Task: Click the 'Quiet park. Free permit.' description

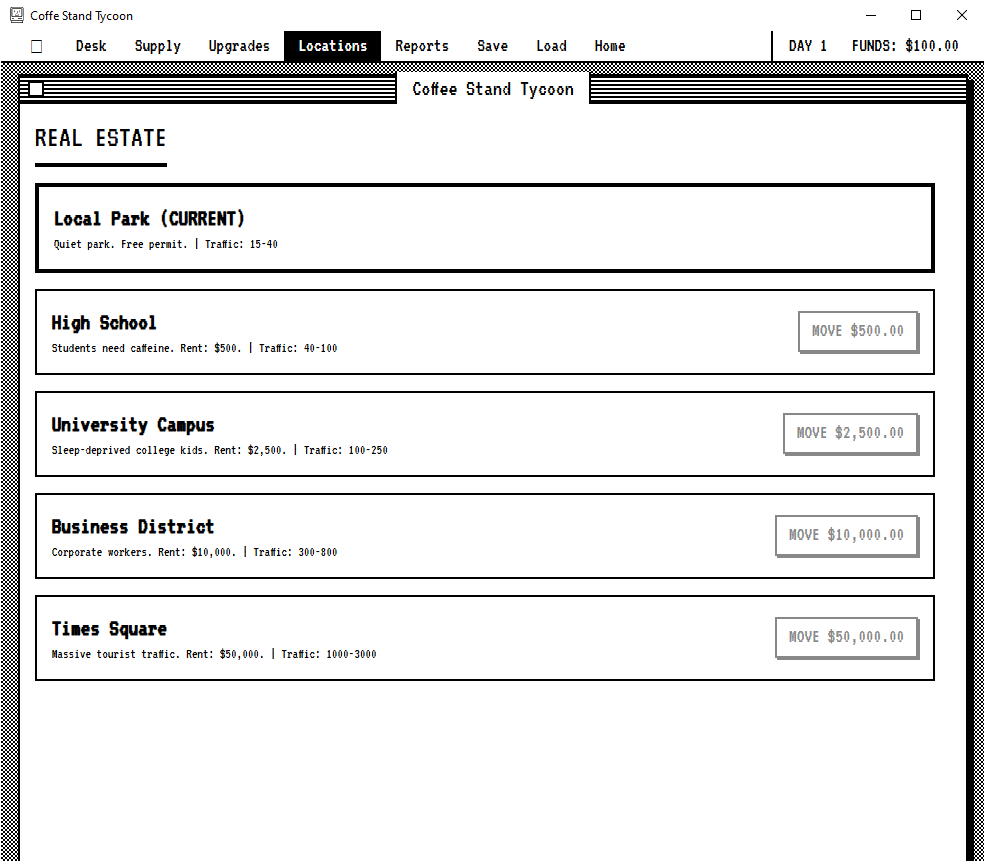Action: tap(120, 244)
